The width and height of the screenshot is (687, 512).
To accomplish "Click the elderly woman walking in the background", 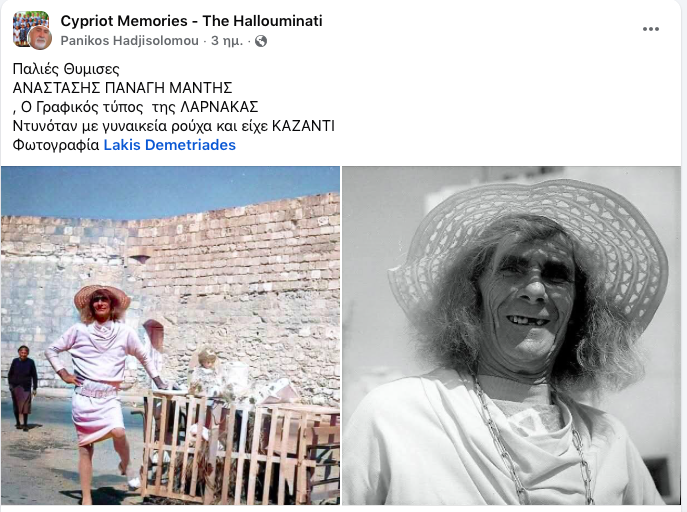I will pyautogui.click(x=22, y=387).
